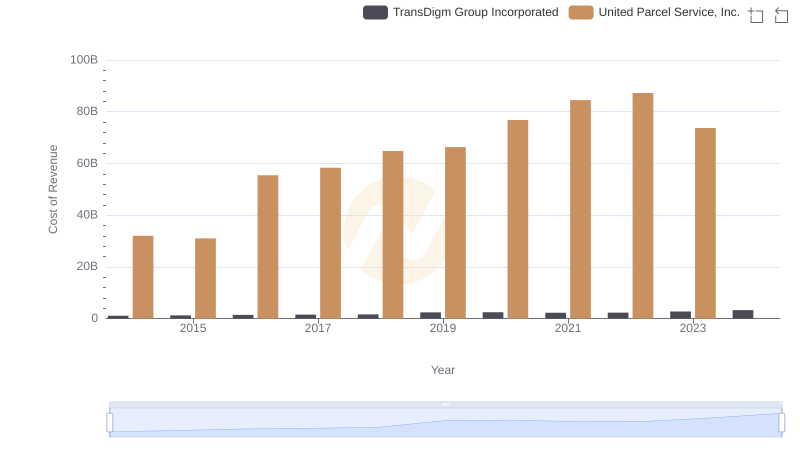
Task: Toggle United Parcel Service legend swatch
Action: [581, 12]
